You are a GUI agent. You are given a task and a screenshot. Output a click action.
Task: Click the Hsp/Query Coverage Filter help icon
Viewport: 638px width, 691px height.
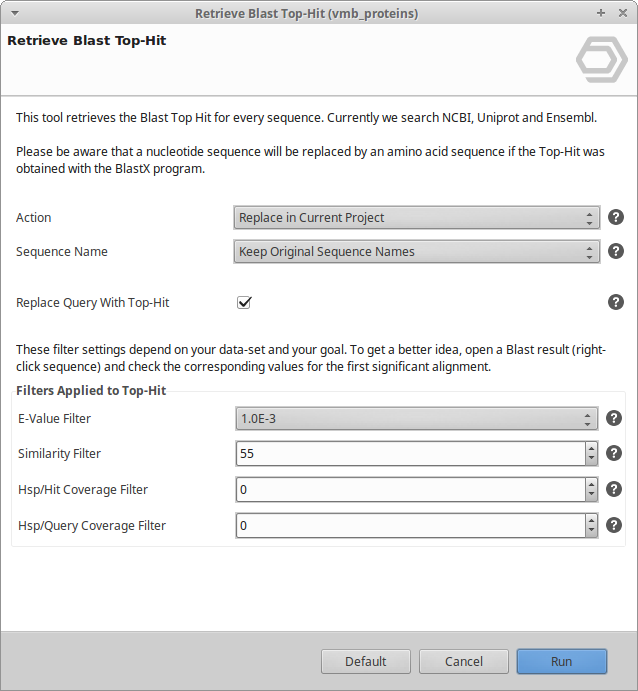pyautogui.click(x=614, y=525)
